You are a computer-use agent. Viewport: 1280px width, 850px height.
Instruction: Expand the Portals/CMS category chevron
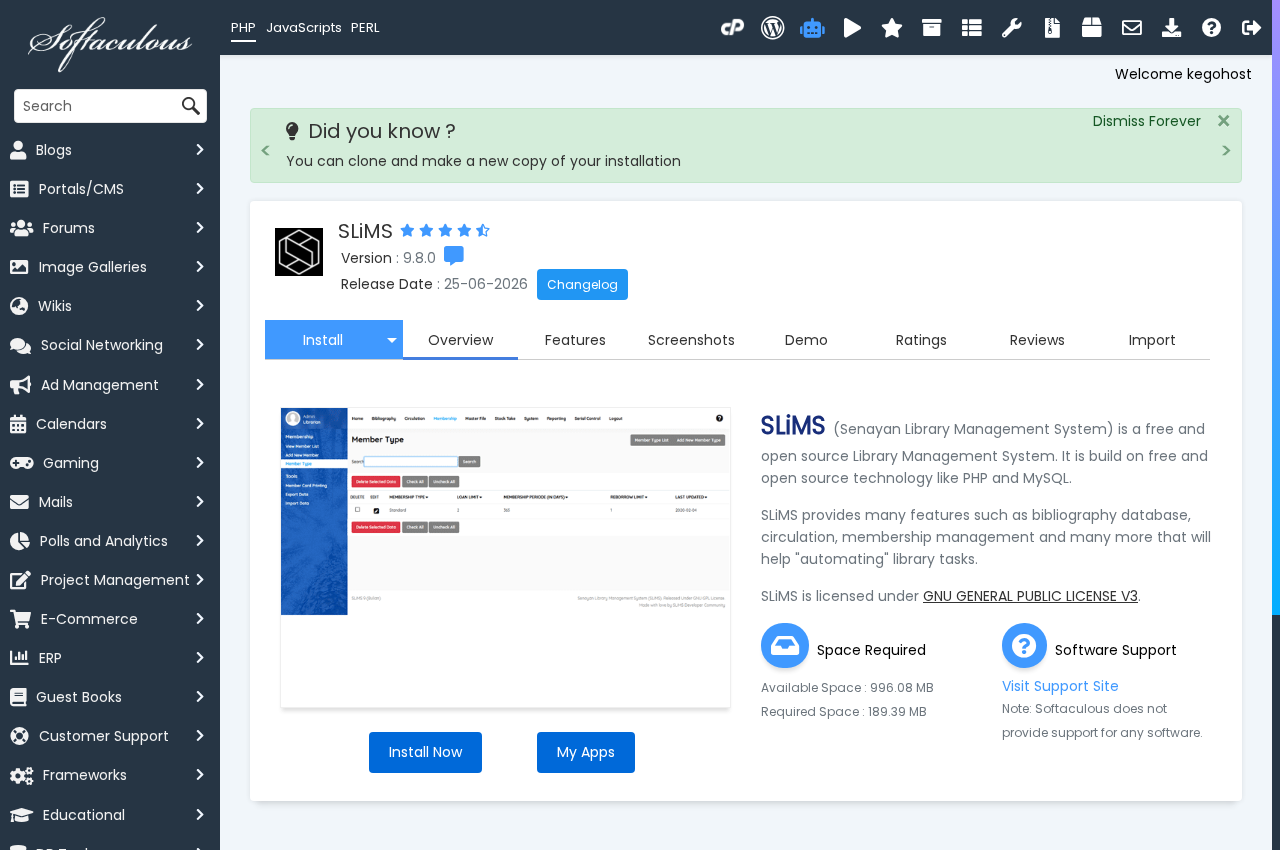click(x=200, y=189)
